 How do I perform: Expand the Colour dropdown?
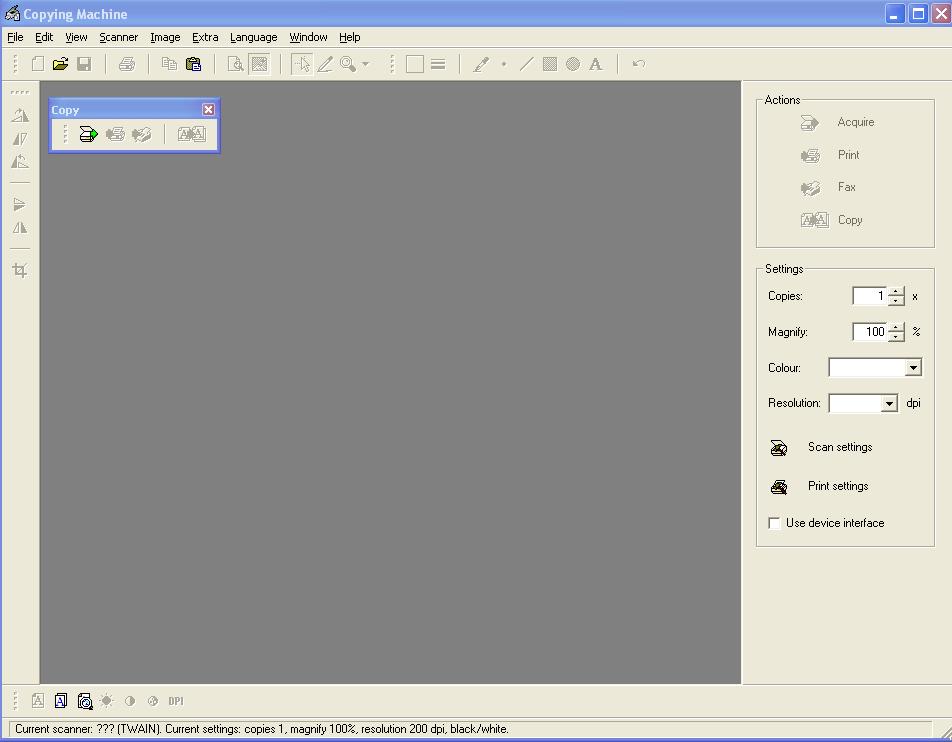coord(913,367)
